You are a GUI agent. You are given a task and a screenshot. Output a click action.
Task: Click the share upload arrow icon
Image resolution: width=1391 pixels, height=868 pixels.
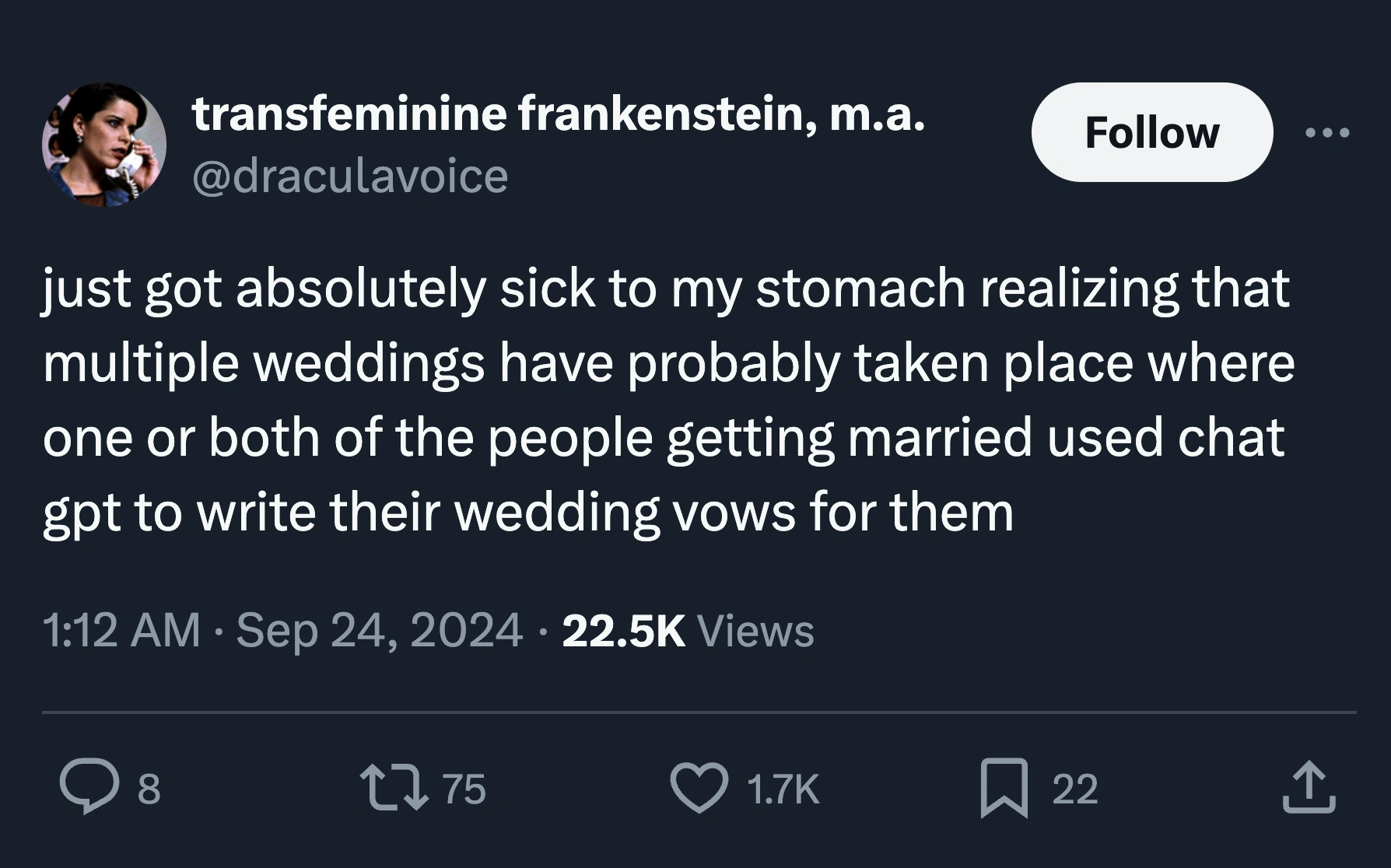coord(1309,787)
